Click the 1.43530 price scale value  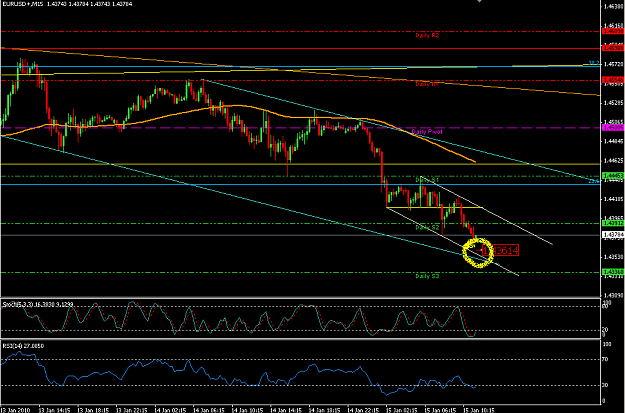[611, 257]
